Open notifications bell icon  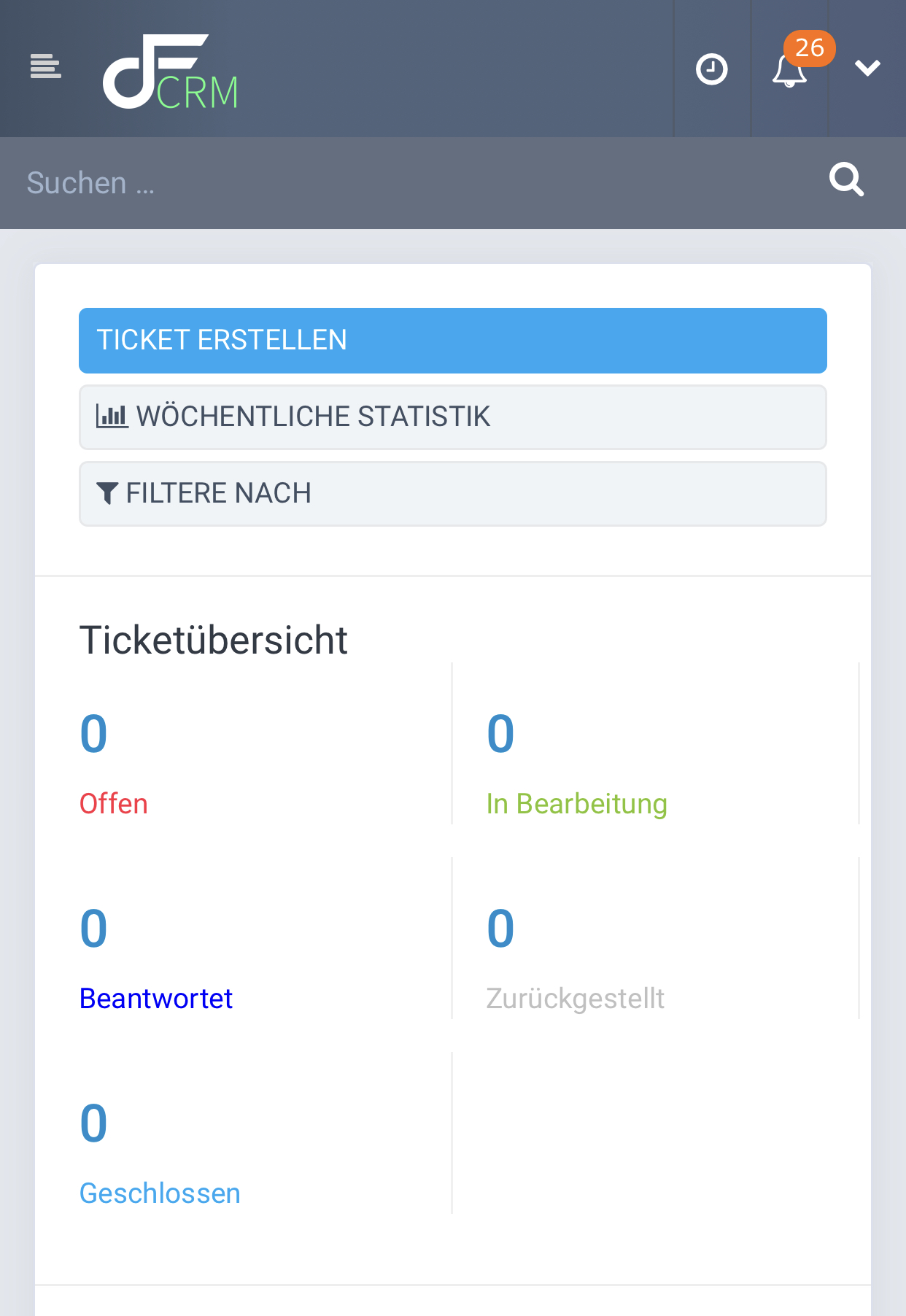[x=789, y=71]
